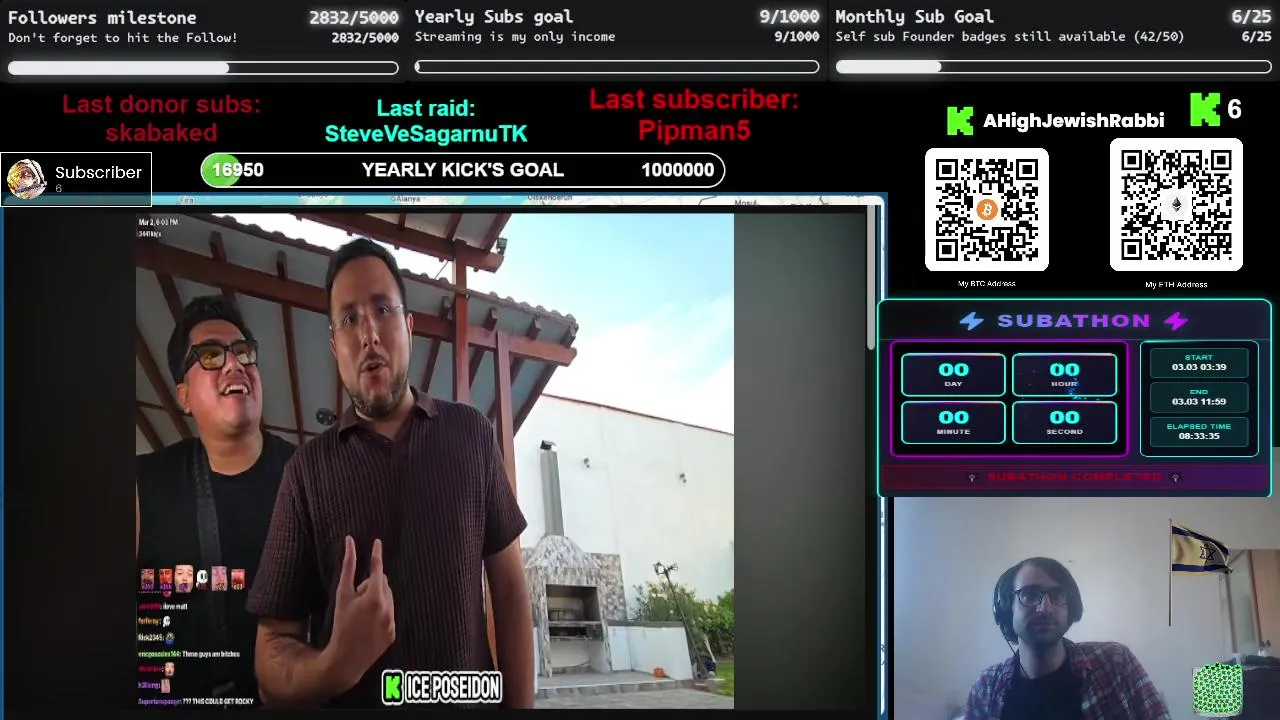Click the webcam feed of the streamer
The width and height of the screenshot is (1280, 720).
1087,608
